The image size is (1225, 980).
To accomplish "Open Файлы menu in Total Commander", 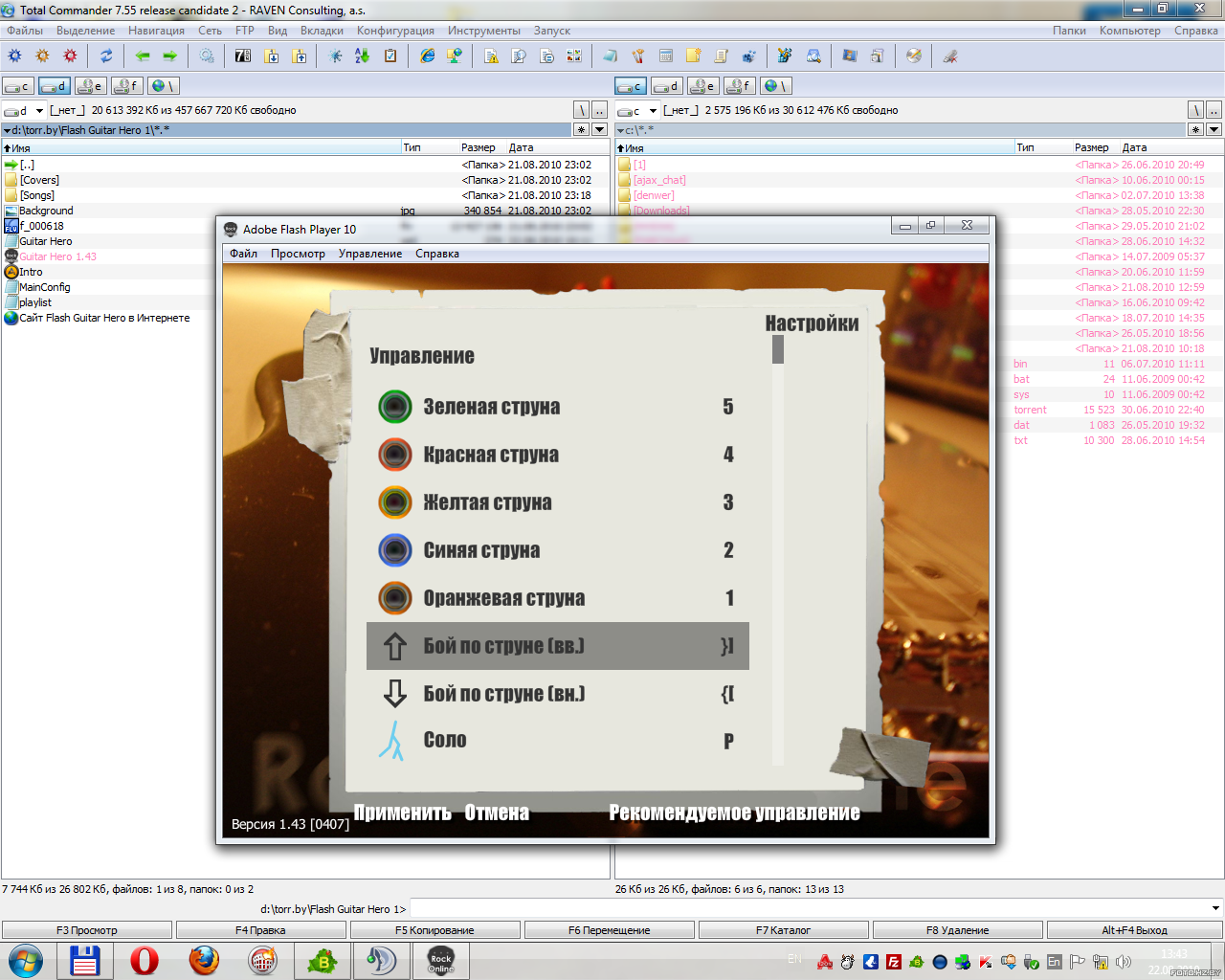I will click(25, 31).
